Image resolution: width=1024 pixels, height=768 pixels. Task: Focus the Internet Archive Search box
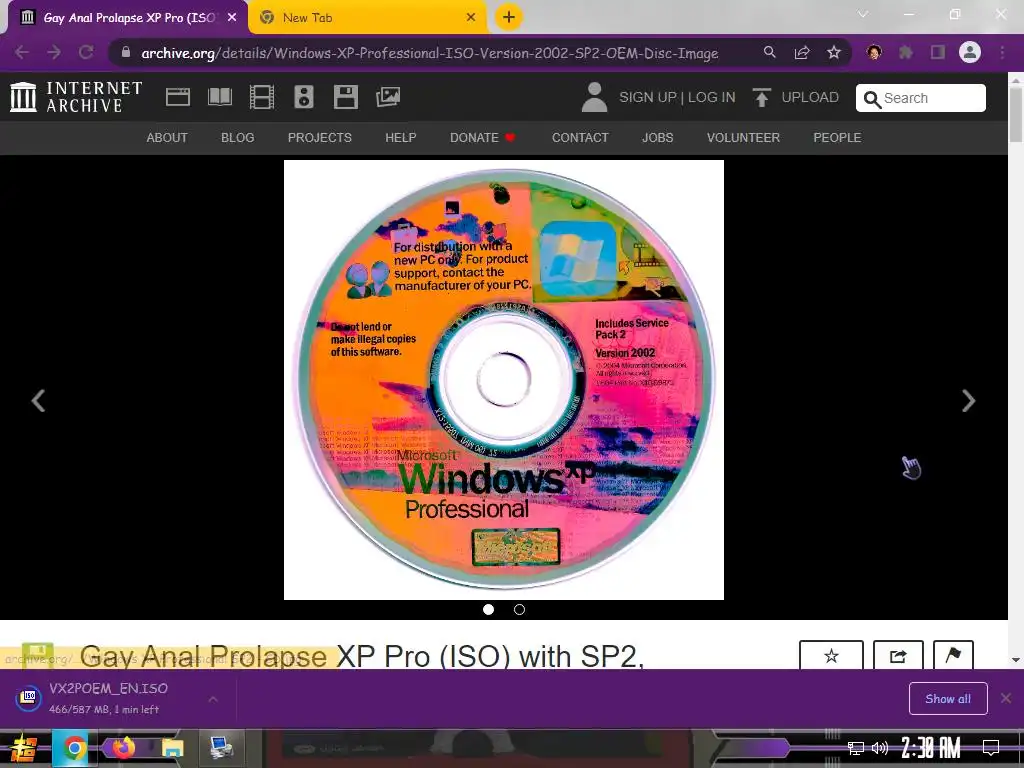921,98
